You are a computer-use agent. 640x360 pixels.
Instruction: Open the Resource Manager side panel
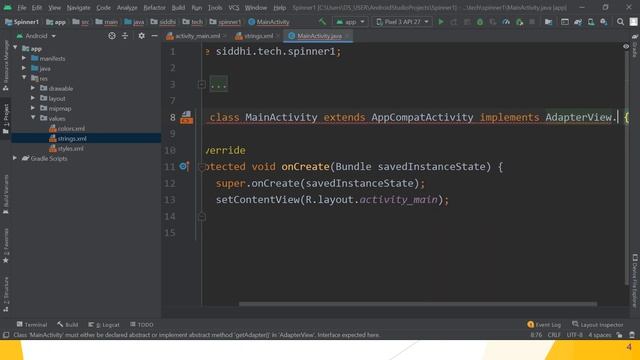tap(6, 65)
